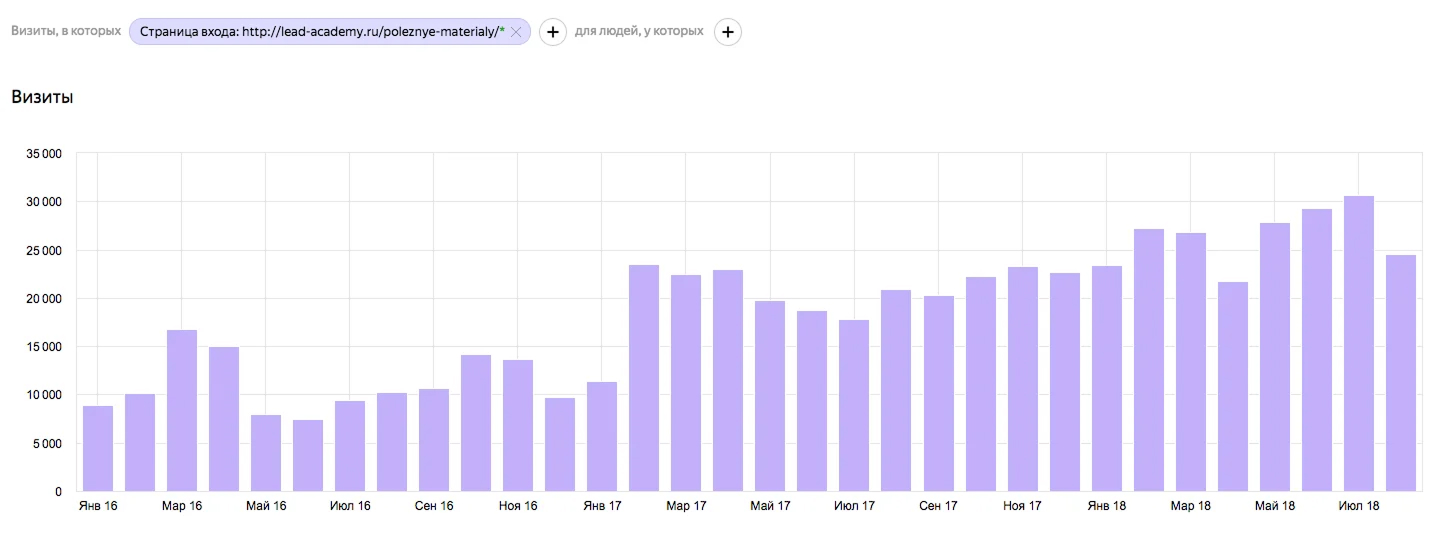This screenshot has height=534, width=1444.
Task: Select the tall bar above Мар 16
Action: [x=182, y=410]
